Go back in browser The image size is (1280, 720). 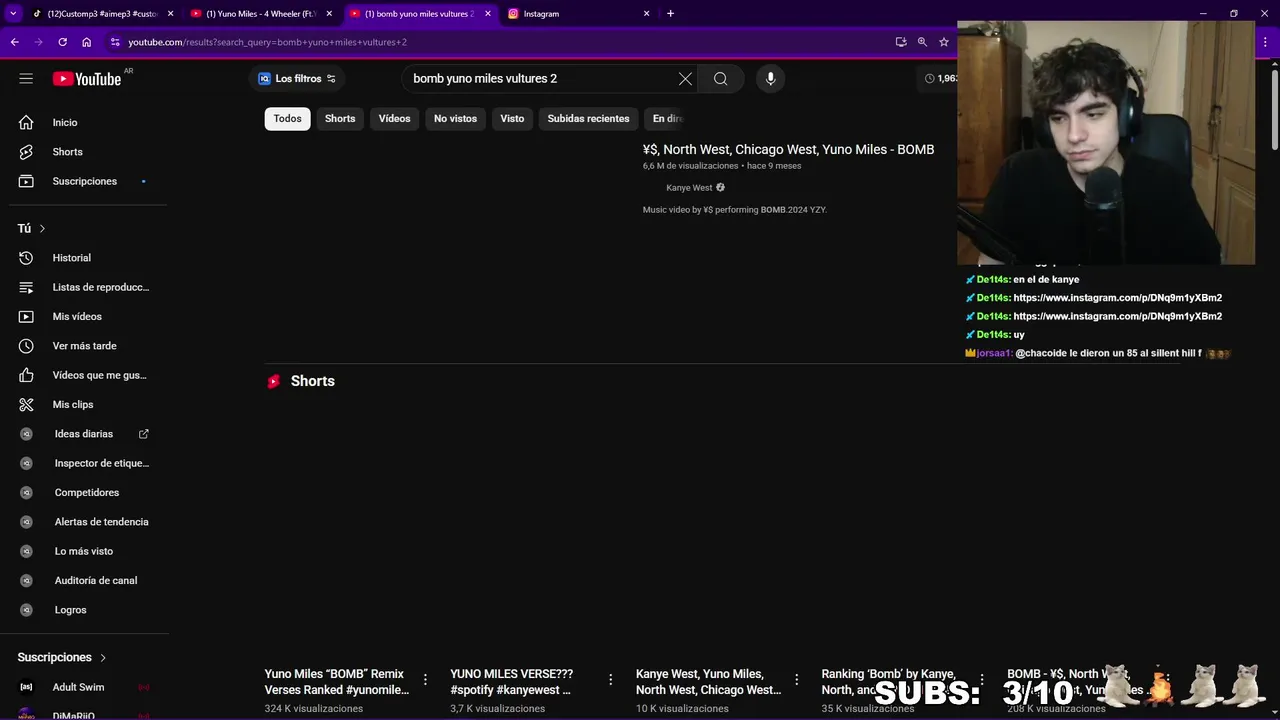[14, 42]
